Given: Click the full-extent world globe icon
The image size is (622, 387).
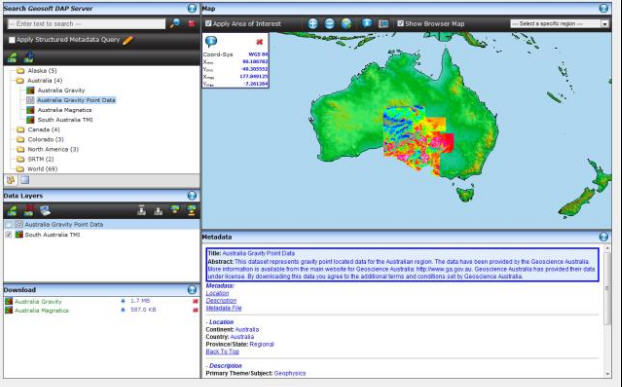Looking at the screenshot, I should [x=346, y=24].
